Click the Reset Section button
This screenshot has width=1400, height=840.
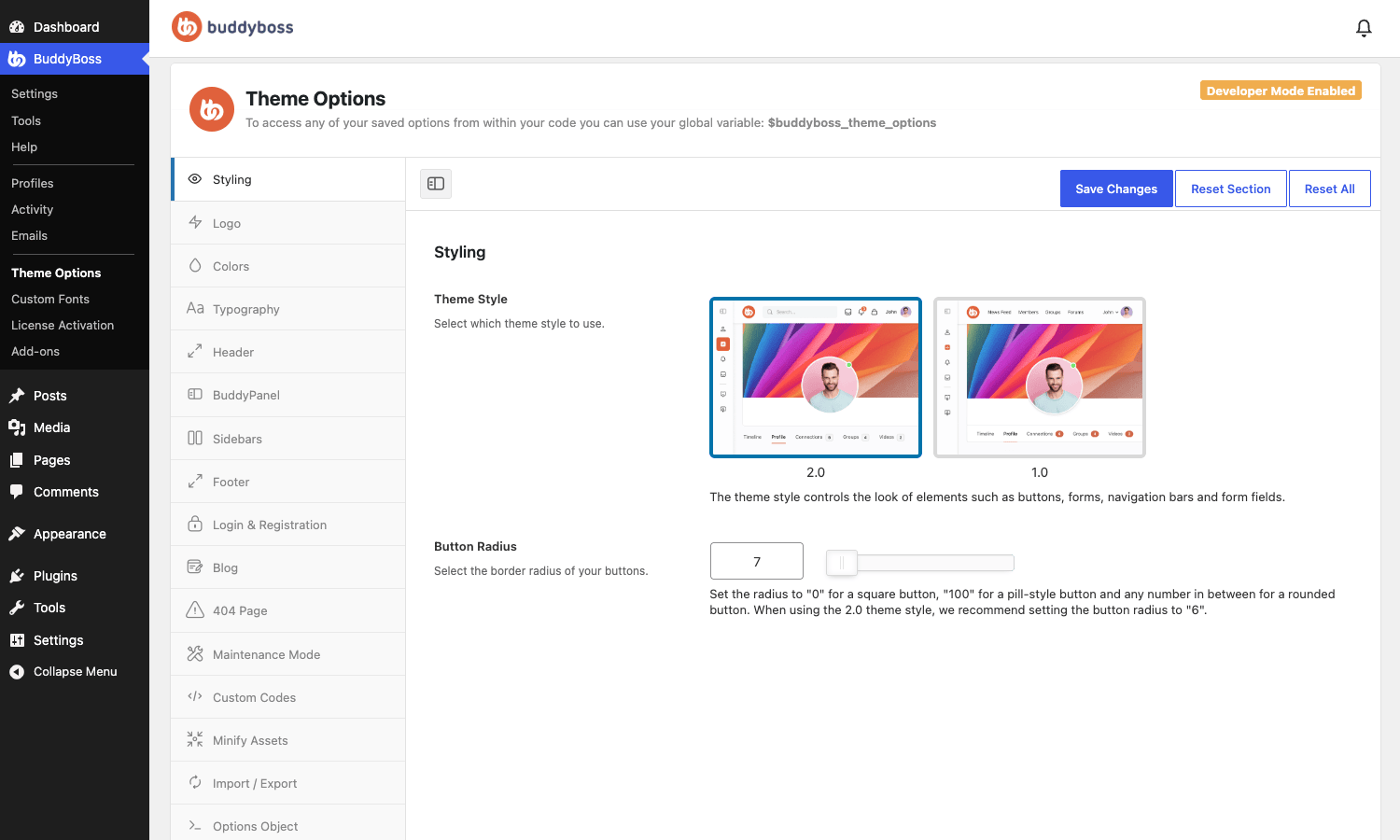1231,189
